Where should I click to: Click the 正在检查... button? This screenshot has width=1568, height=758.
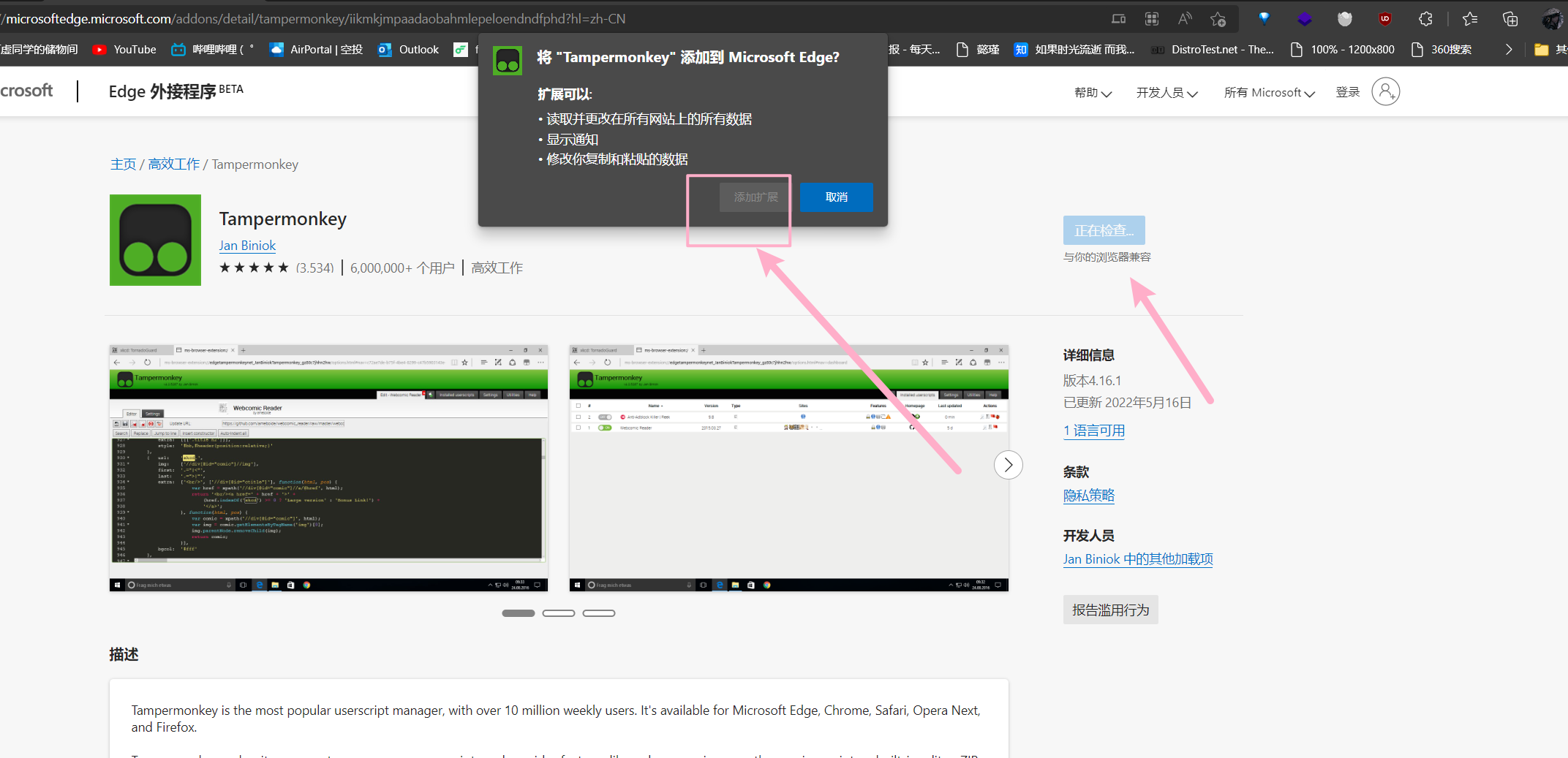coord(1104,230)
